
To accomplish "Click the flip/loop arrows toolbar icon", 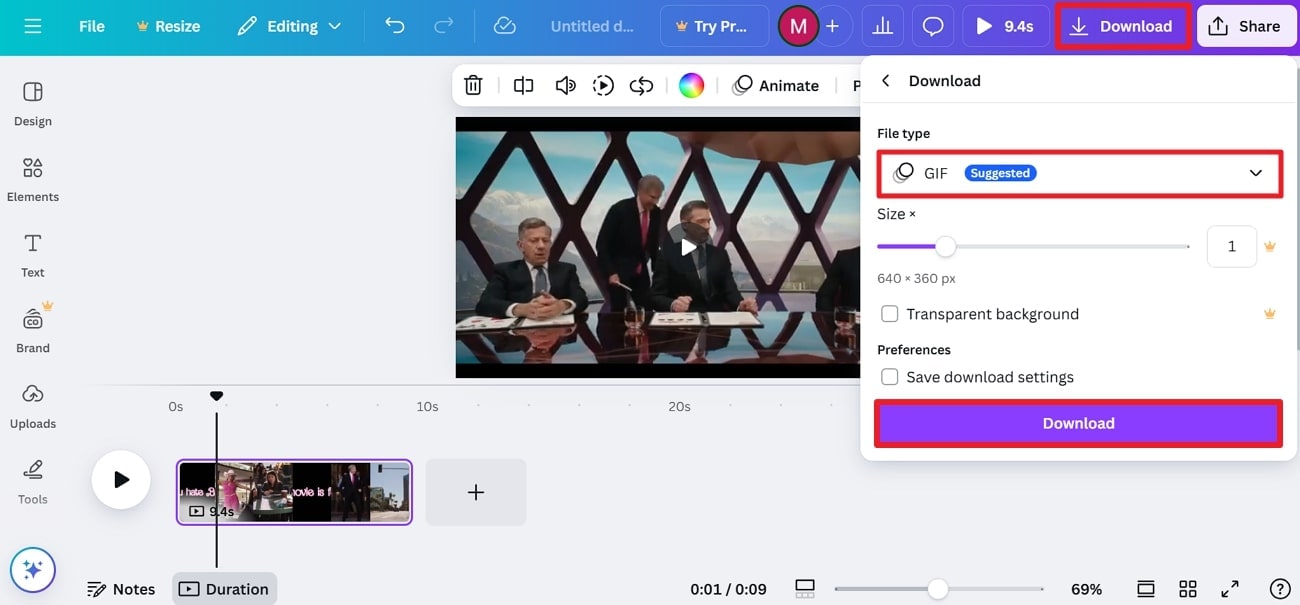I will [641, 86].
